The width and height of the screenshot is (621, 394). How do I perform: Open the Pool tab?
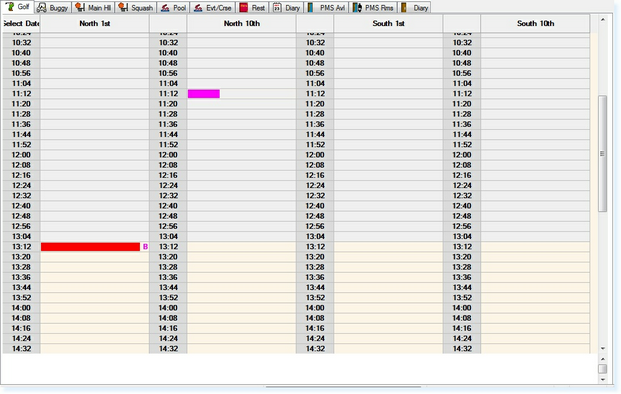click(x=173, y=8)
